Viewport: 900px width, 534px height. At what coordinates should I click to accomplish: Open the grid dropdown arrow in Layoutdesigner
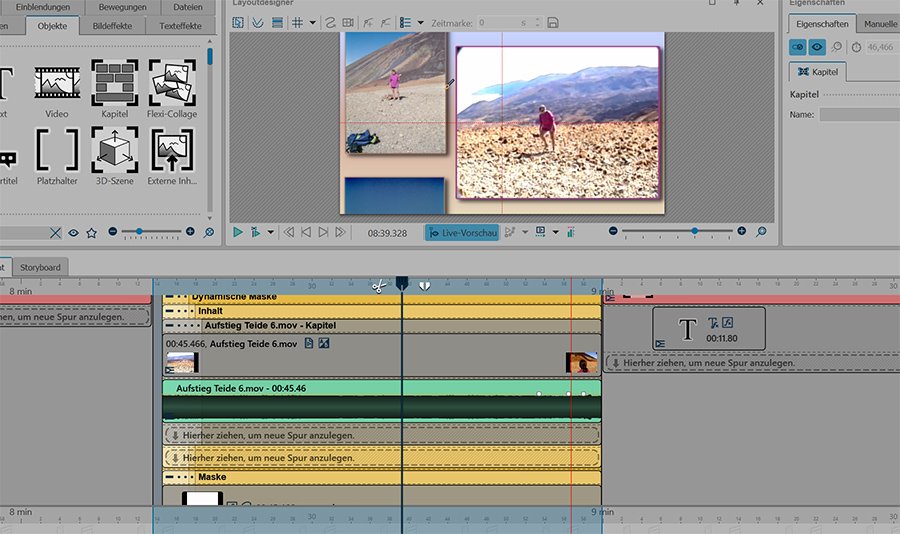point(313,22)
